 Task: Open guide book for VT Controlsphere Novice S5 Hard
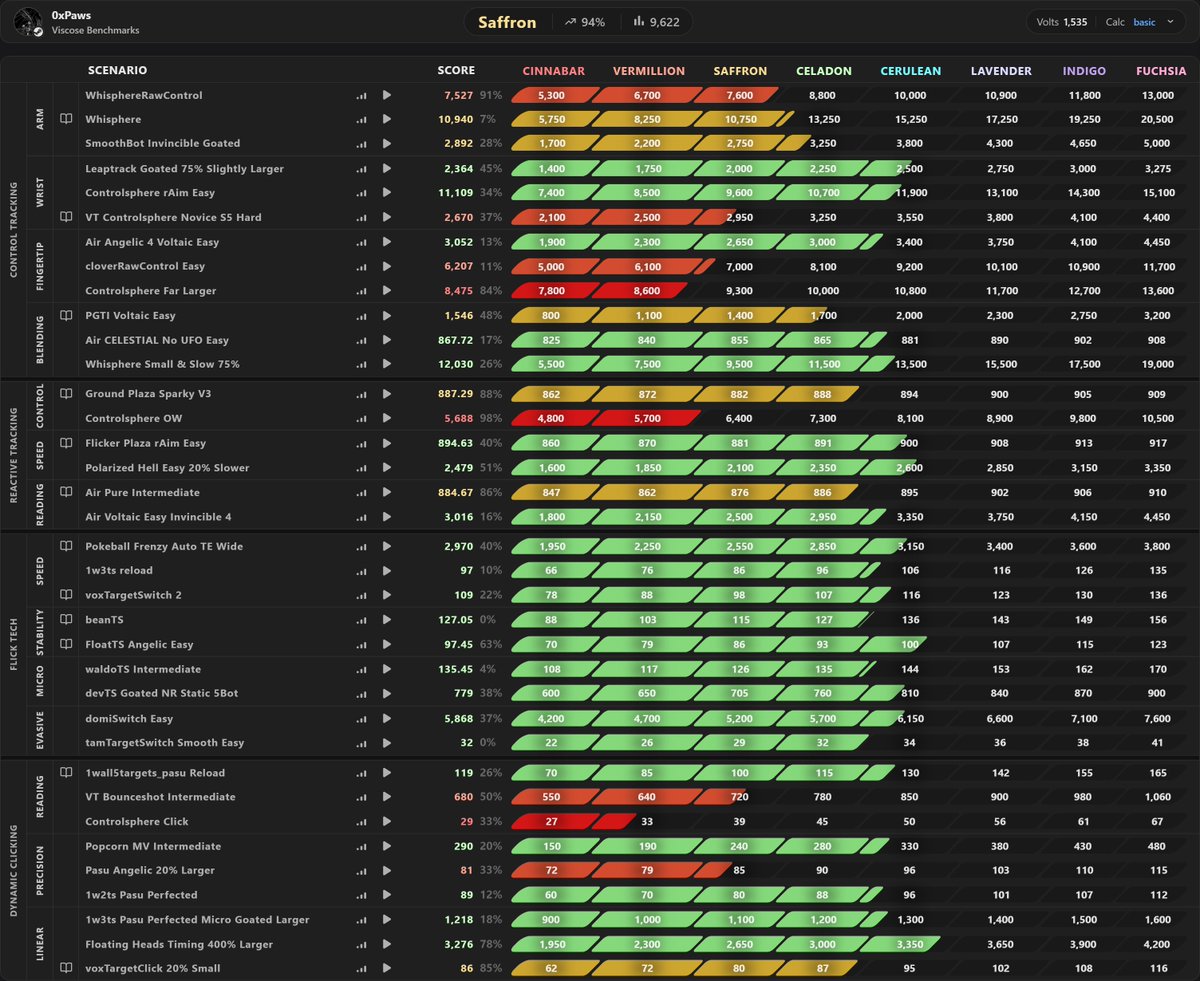click(x=66, y=217)
